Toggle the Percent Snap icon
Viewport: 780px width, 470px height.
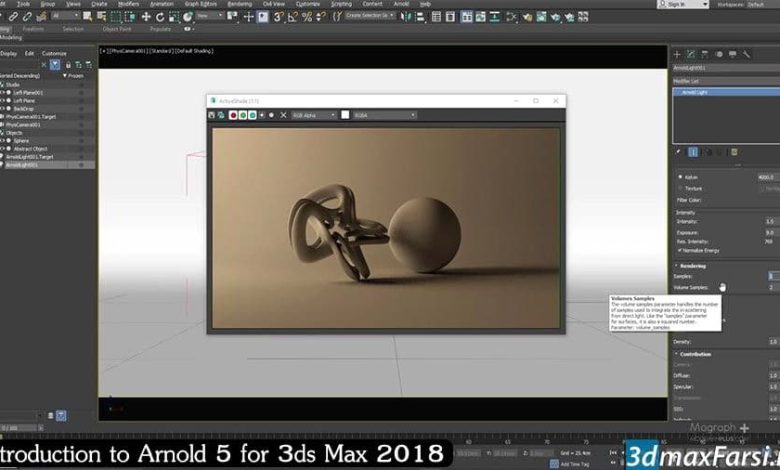[307, 16]
